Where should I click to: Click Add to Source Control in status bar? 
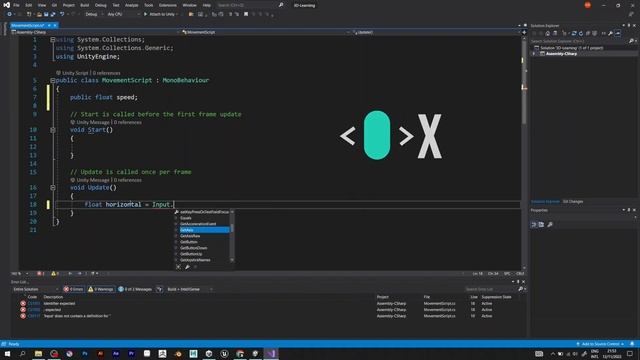600,344
